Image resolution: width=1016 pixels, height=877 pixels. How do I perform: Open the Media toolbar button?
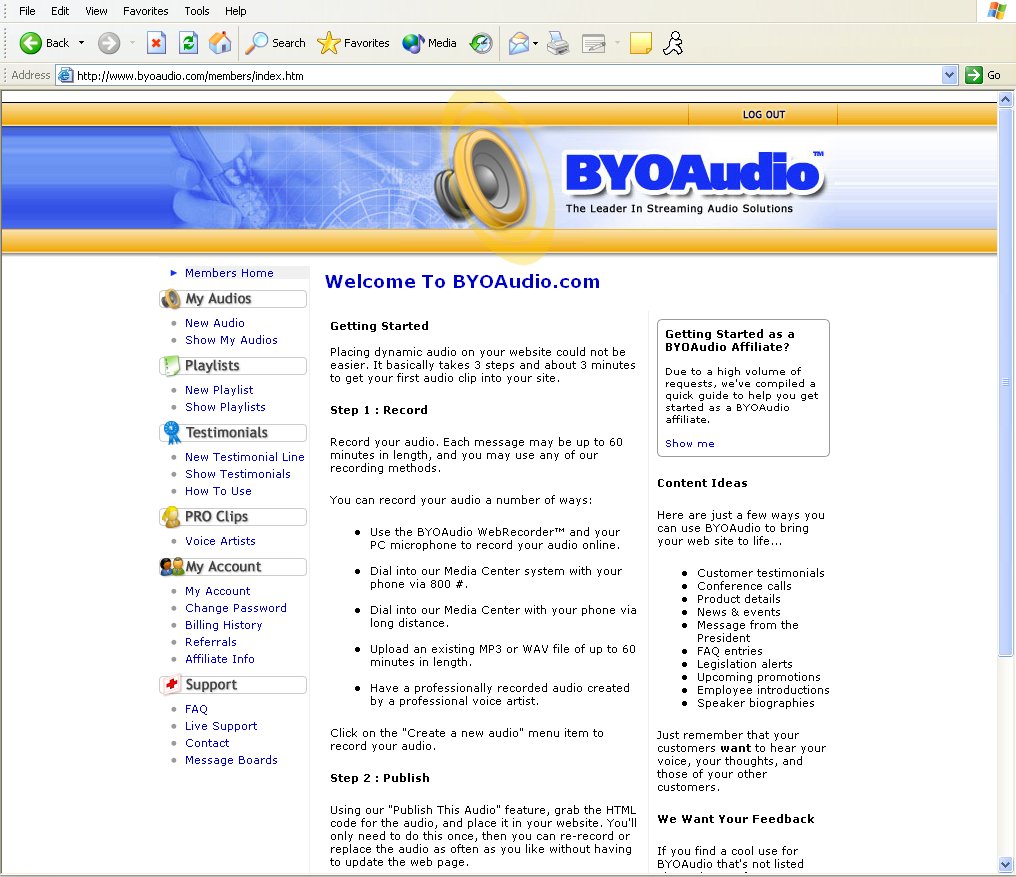(430, 43)
